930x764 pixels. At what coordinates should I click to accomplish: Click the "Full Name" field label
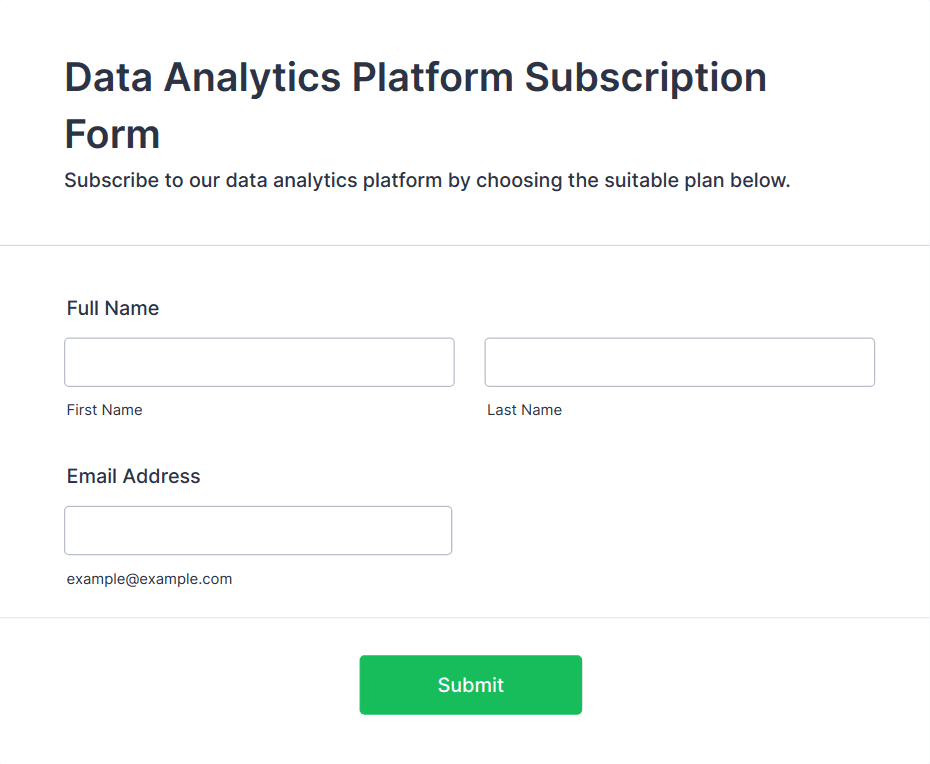pyautogui.click(x=113, y=308)
